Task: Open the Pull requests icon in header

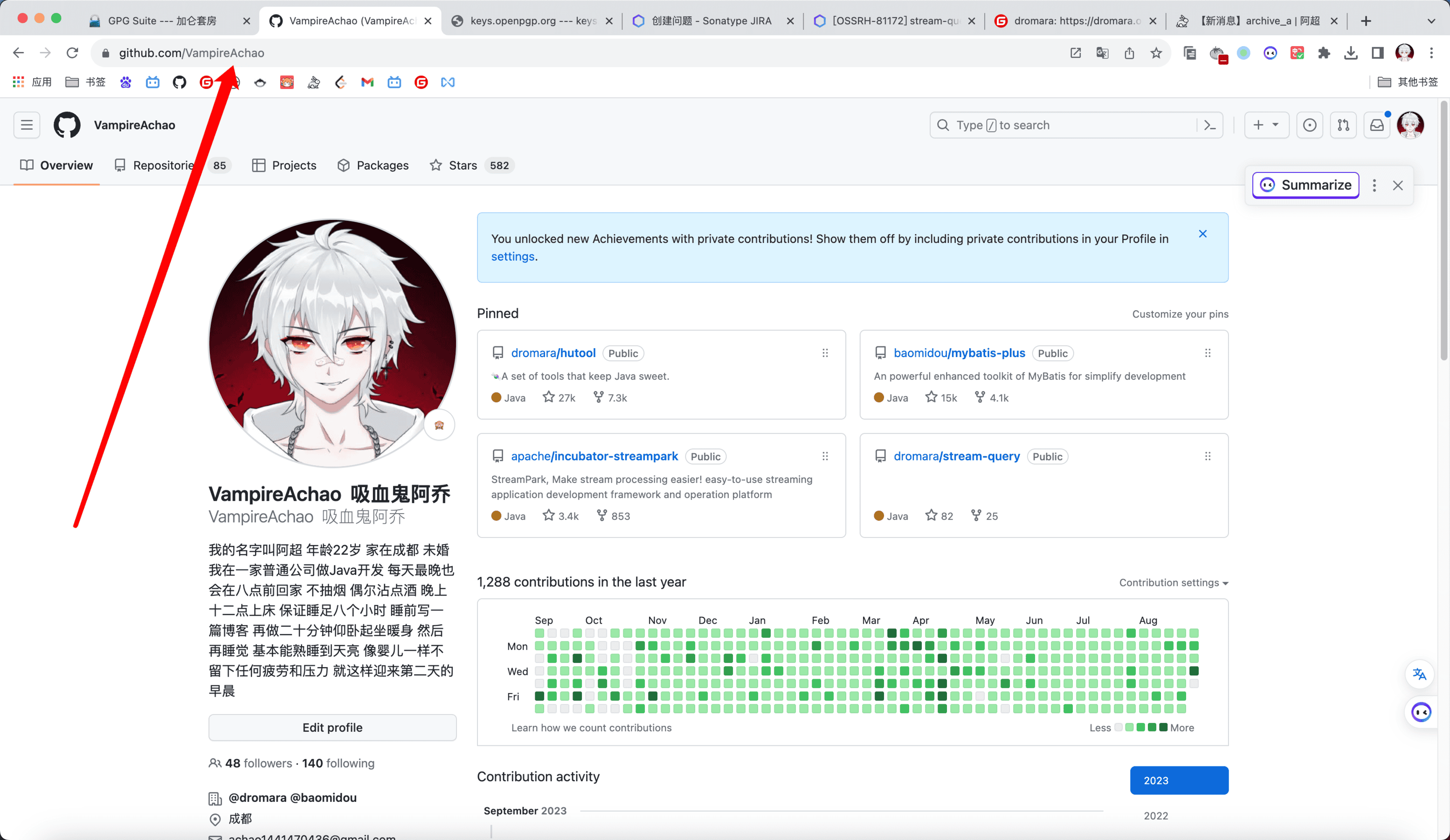Action: point(1343,125)
